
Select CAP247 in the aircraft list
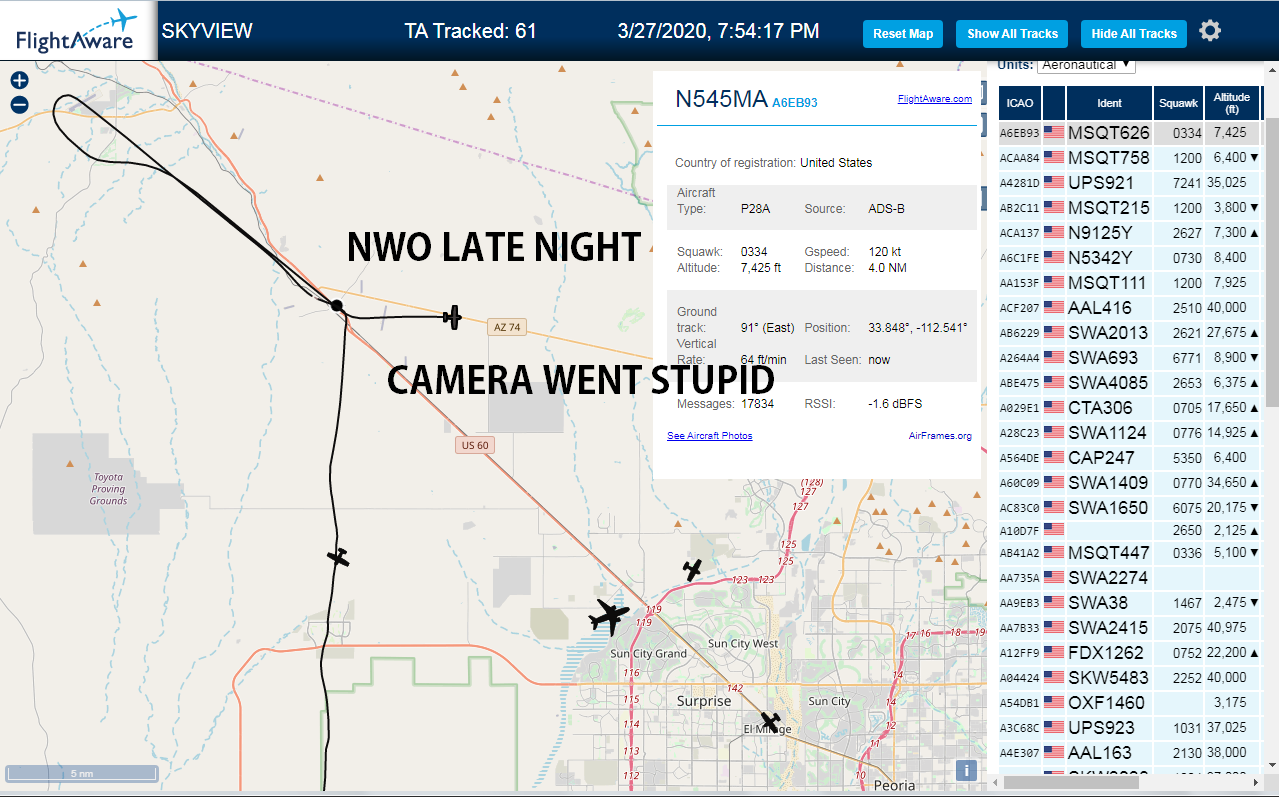(x=1102, y=457)
